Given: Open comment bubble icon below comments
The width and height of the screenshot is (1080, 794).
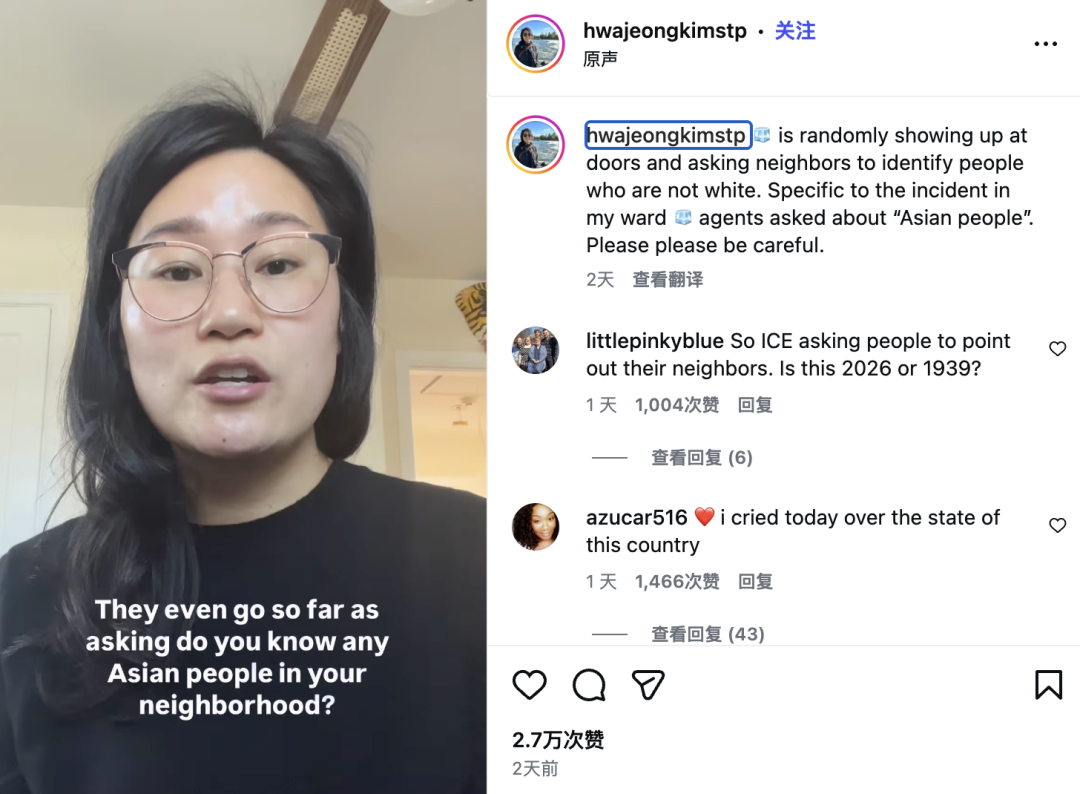Looking at the screenshot, I should click(x=589, y=685).
